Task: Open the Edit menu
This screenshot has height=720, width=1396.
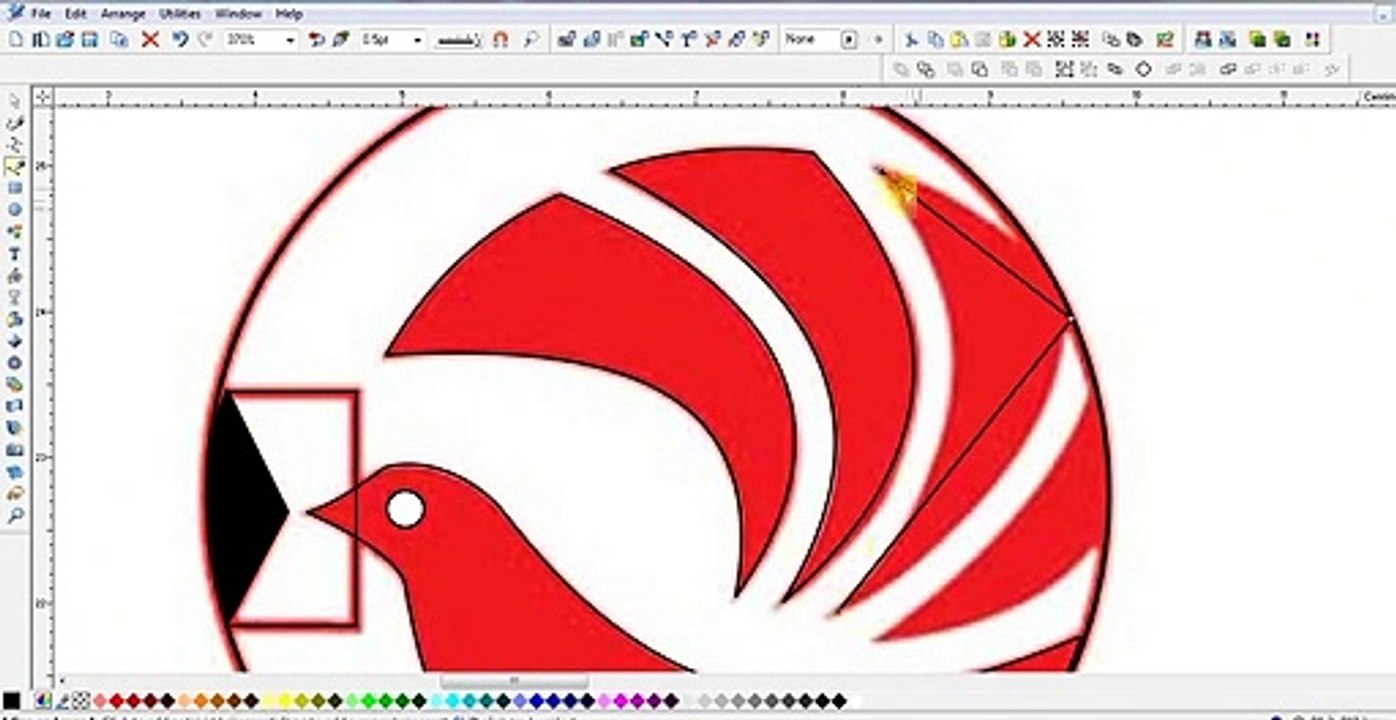Action: 75,14
